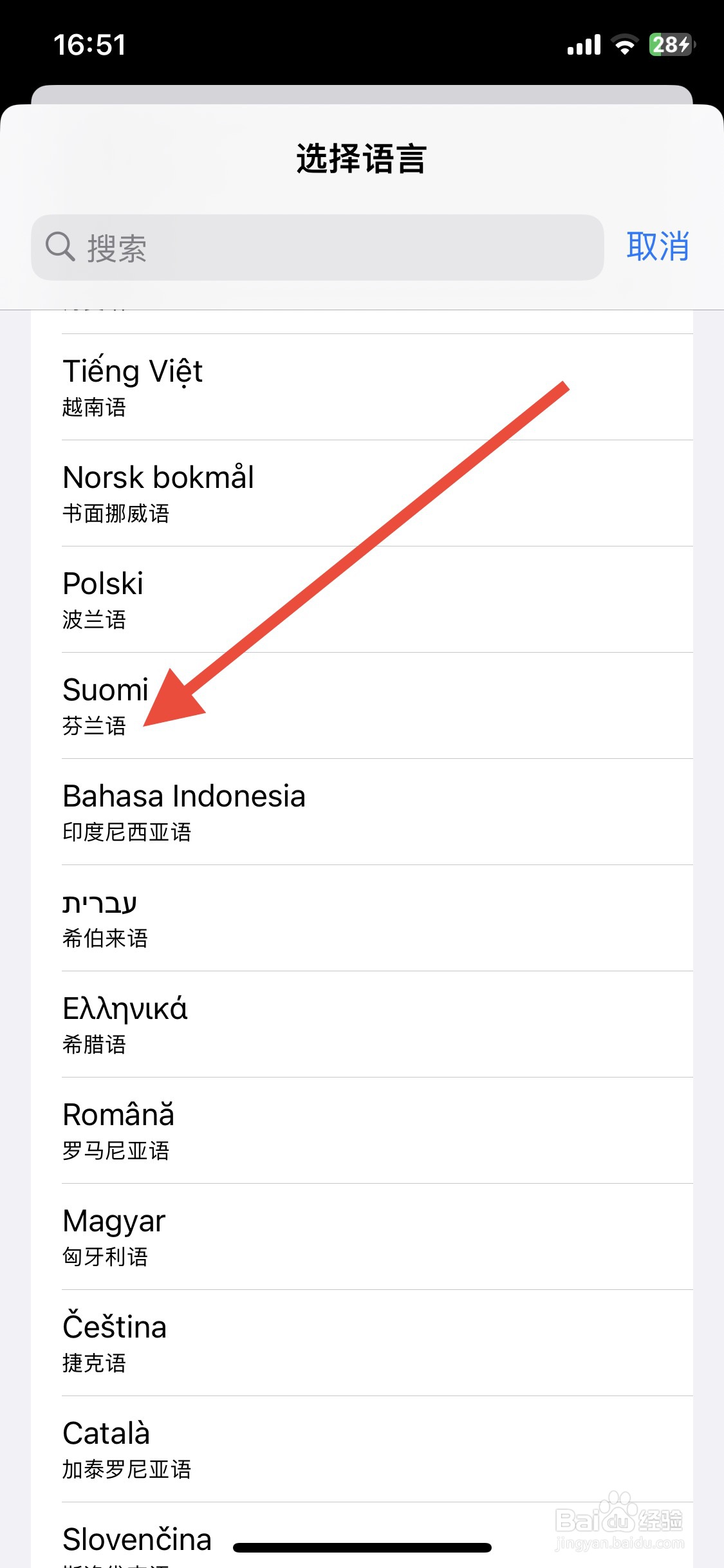Select Polski language option
724x1568 pixels.
coord(377,599)
